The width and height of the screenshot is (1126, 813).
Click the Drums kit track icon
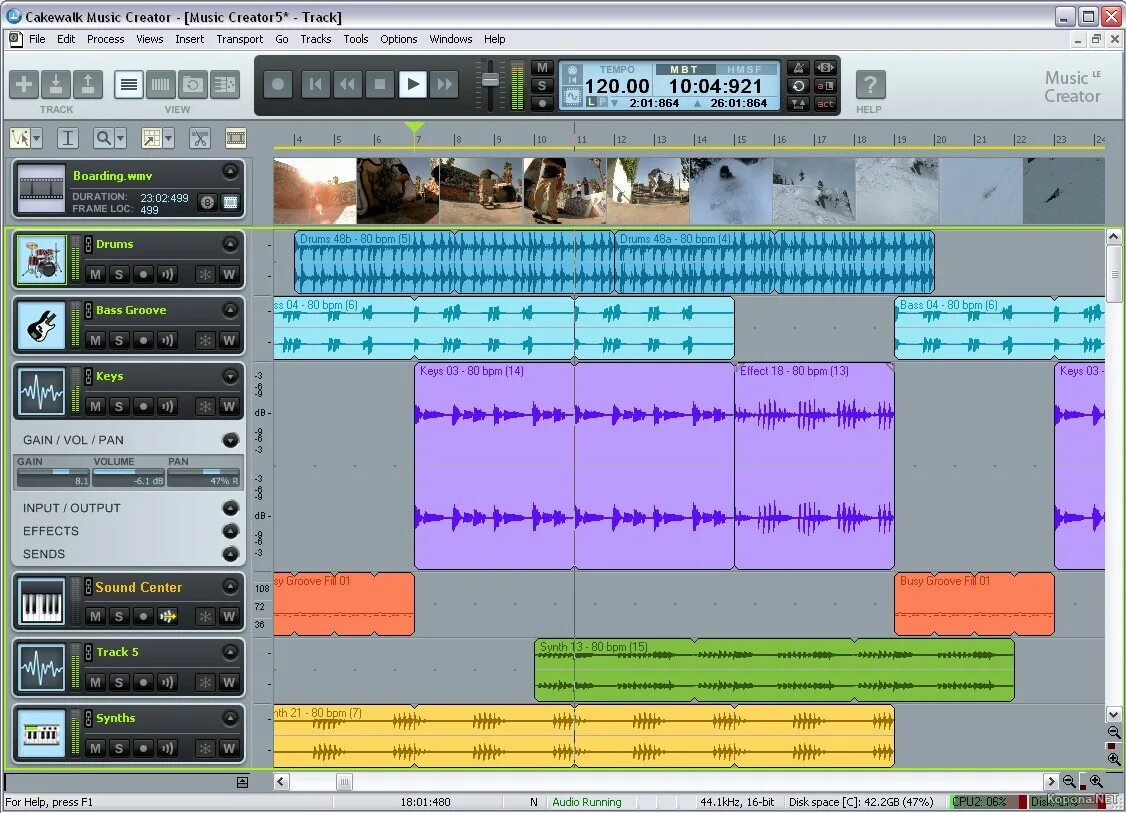pyautogui.click(x=41, y=259)
